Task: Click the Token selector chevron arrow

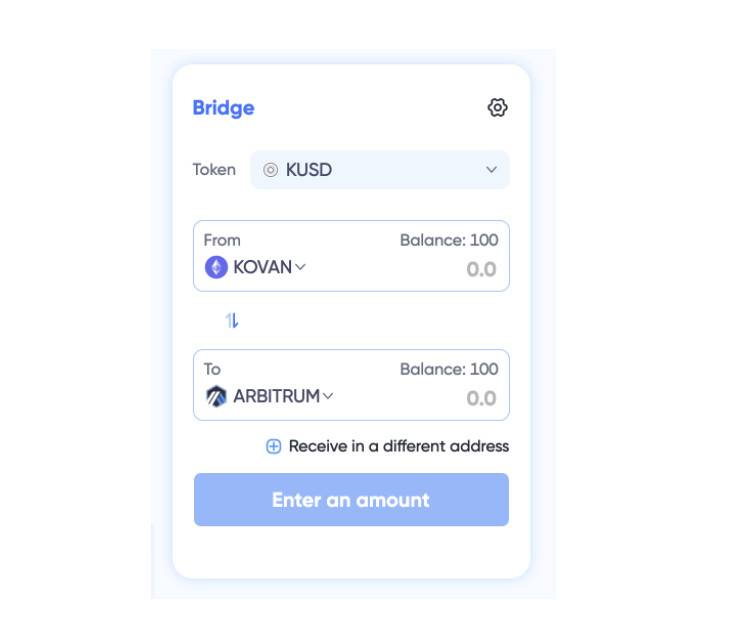Action: (491, 170)
